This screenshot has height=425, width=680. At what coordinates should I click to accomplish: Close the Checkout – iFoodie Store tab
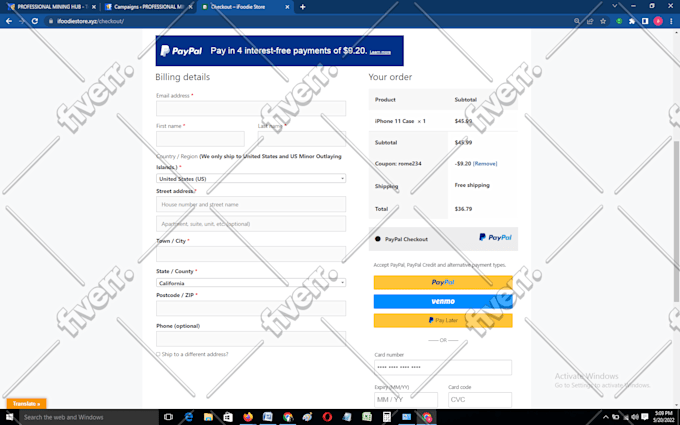287,7
